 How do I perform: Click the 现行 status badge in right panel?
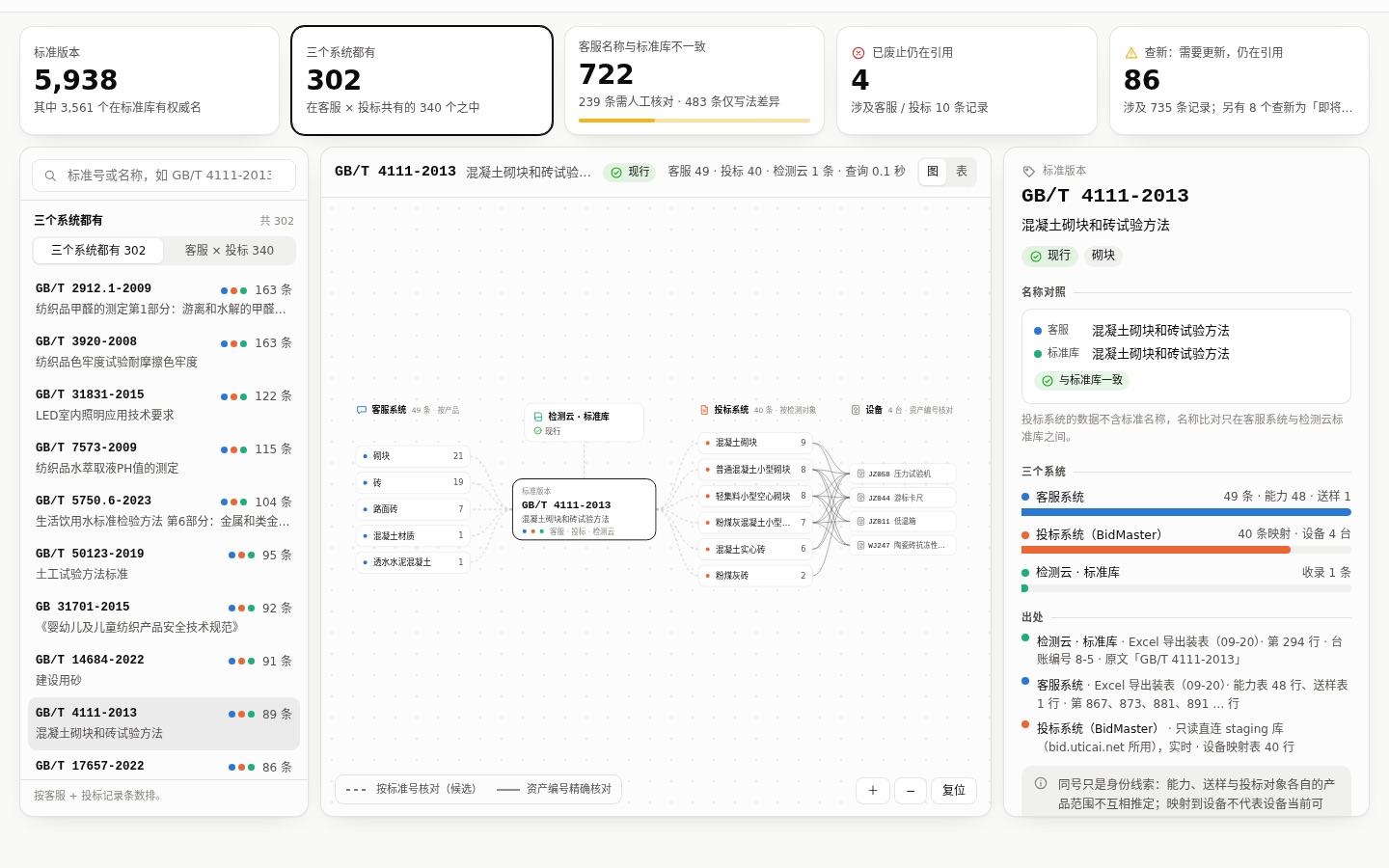pos(1050,257)
